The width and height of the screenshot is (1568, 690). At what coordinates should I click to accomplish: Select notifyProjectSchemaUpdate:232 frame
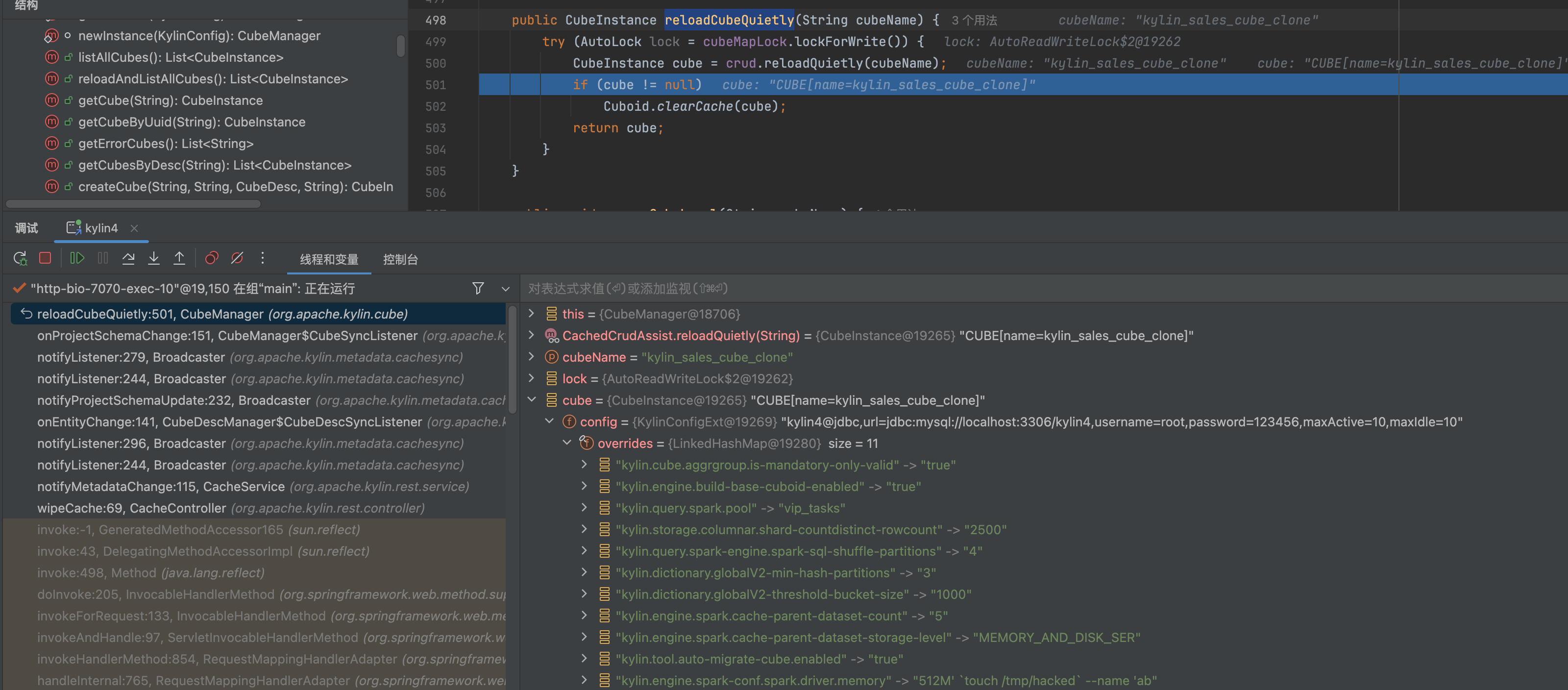(x=258, y=400)
